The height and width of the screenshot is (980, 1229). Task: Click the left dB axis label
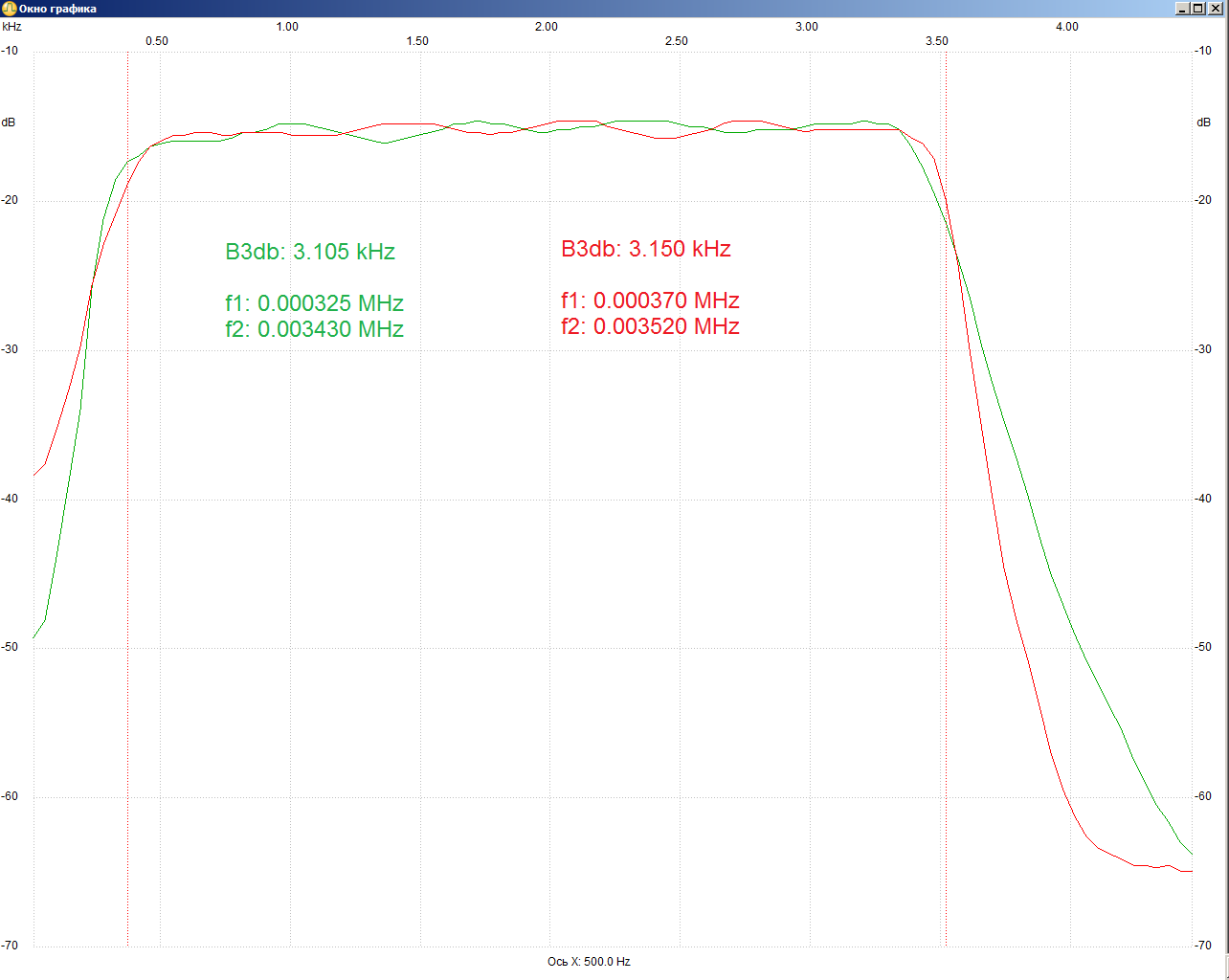9,122
